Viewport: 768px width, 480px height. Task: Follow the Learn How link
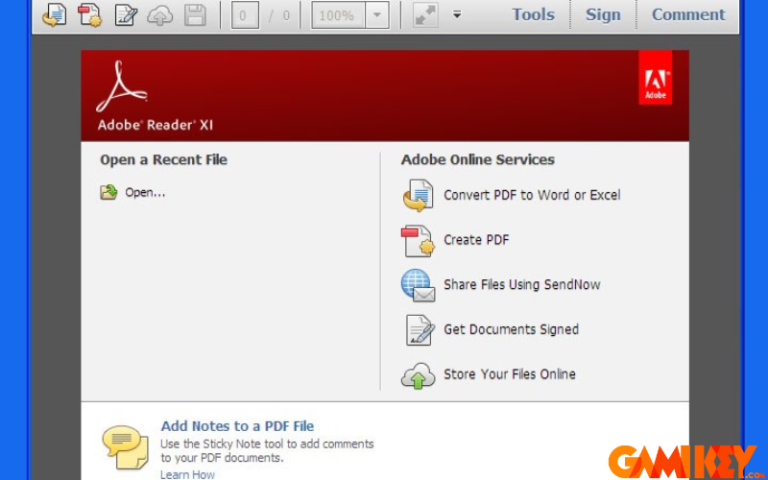click(188, 475)
